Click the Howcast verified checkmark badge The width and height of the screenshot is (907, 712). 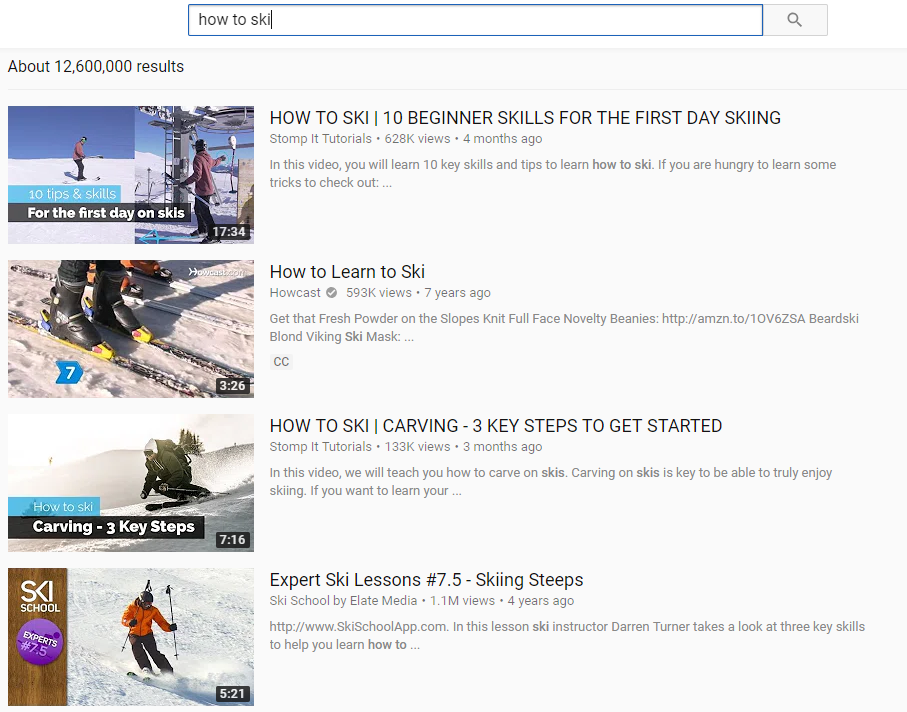click(x=331, y=293)
